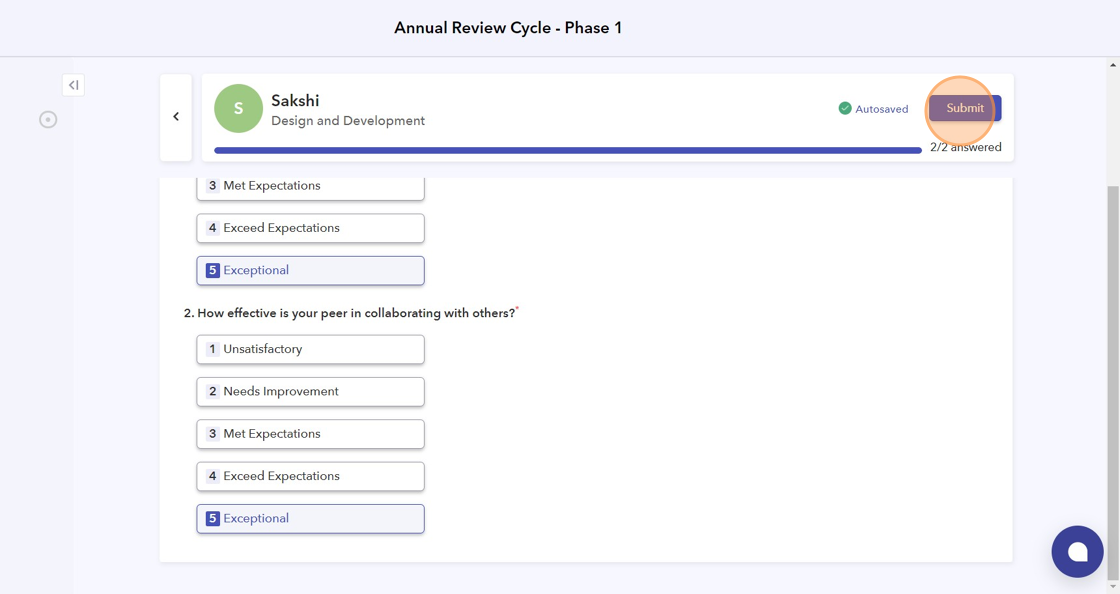The height and width of the screenshot is (594, 1120).
Task: Click the Annual Review Cycle title
Action: tap(508, 28)
